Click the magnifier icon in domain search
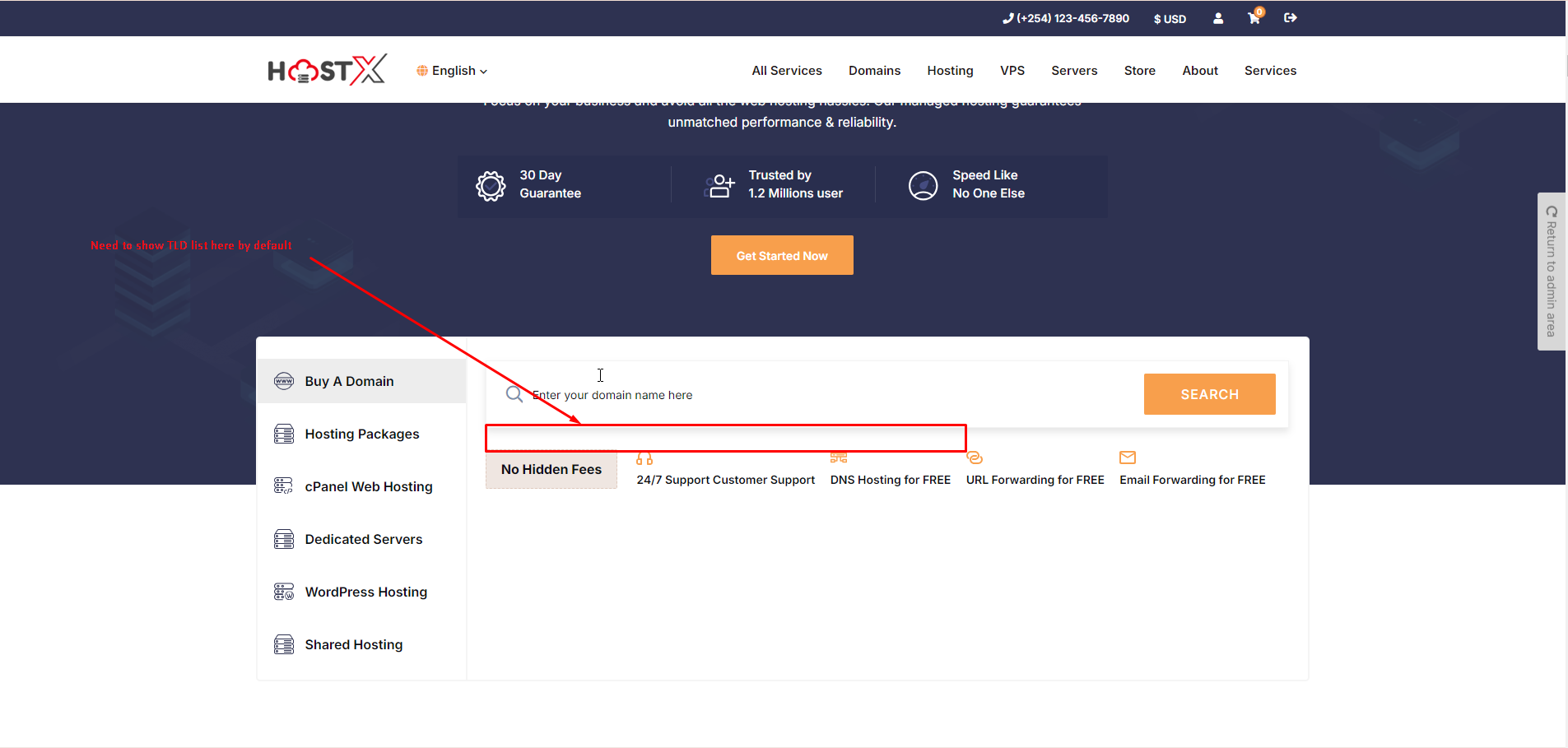 [514, 394]
